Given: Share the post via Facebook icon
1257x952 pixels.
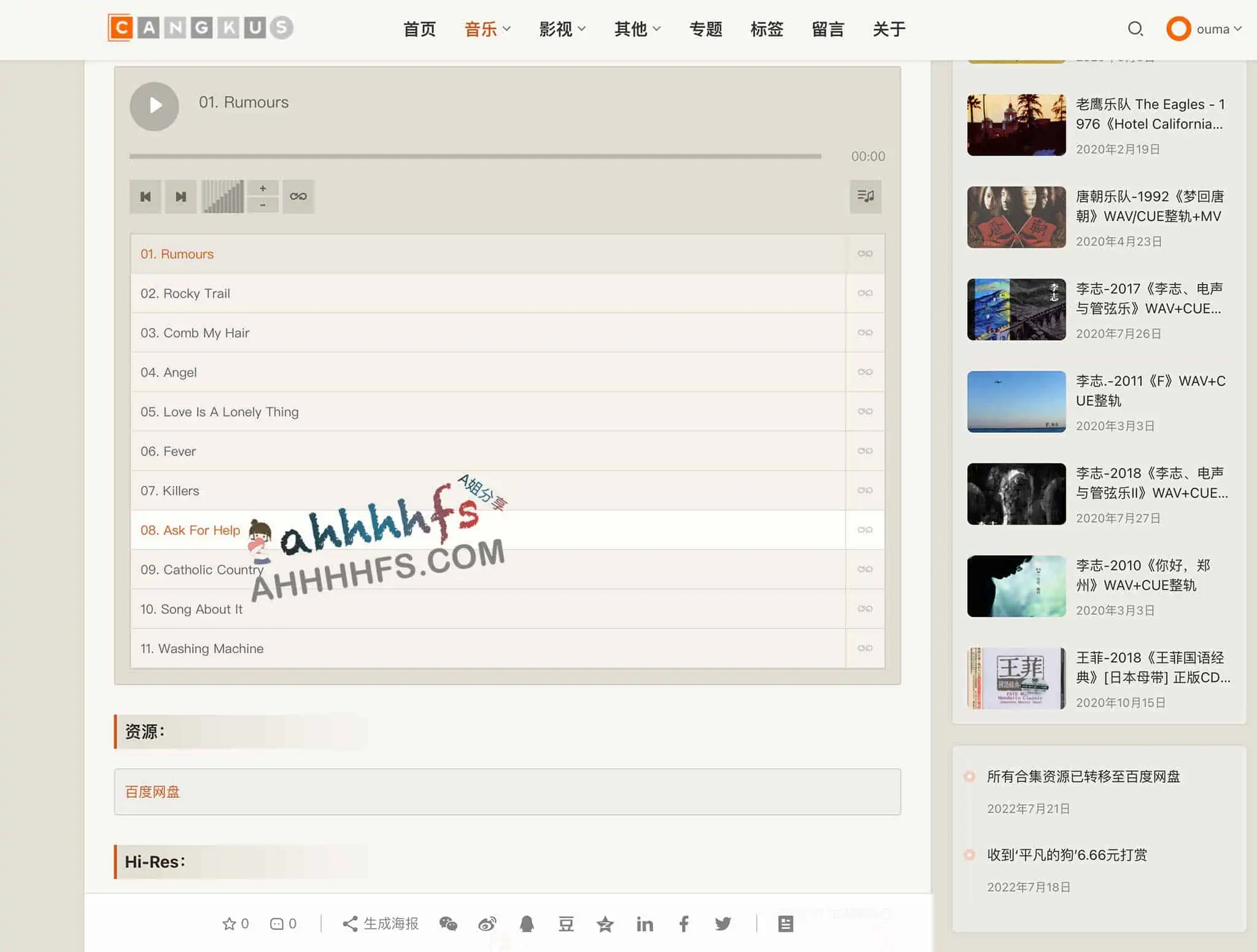Looking at the screenshot, I should coord(684,924).
